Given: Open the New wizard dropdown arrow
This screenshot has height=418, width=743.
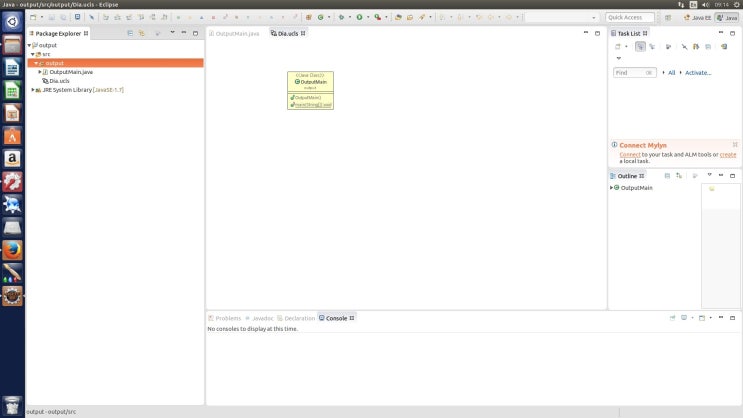Looking at the screenshot, I should 42,17.
